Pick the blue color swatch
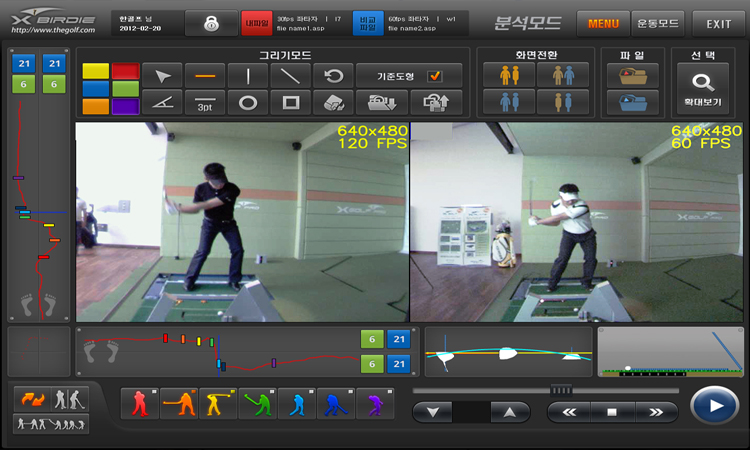 coord(96,88)
